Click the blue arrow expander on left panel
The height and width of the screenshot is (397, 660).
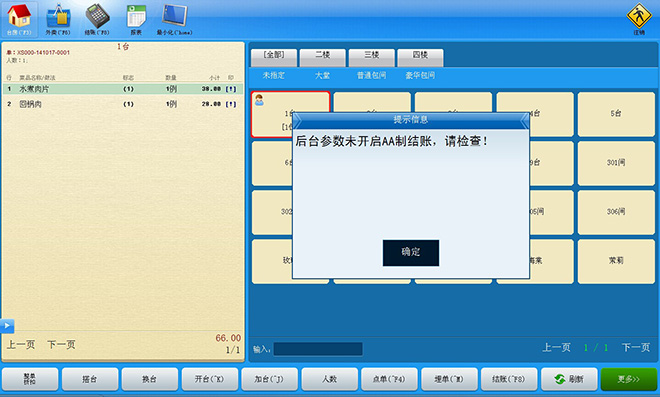[x=7, y=325]
